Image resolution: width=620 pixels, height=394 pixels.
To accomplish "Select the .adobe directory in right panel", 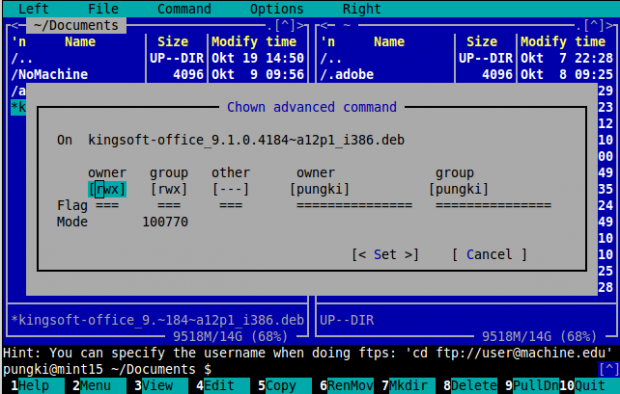I will click(x=346, y=74).
